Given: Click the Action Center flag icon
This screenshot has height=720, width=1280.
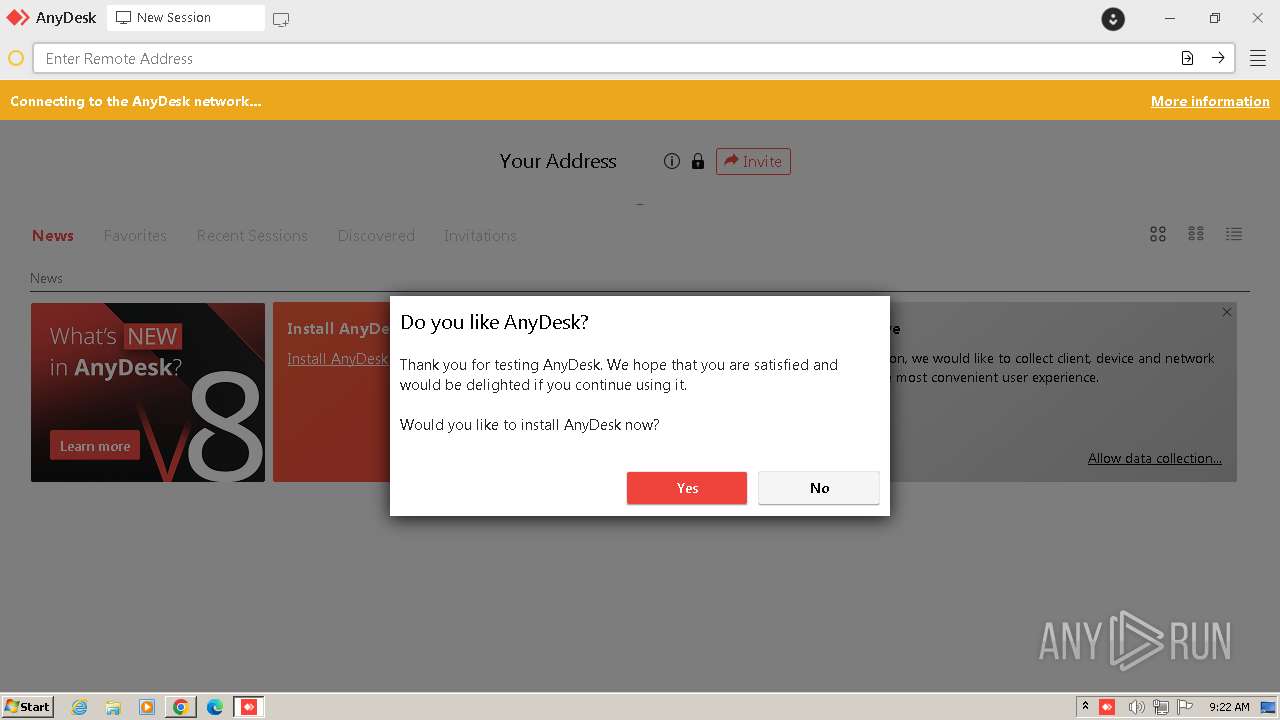Looking at the screenshot, I should tap(1185, 707).
